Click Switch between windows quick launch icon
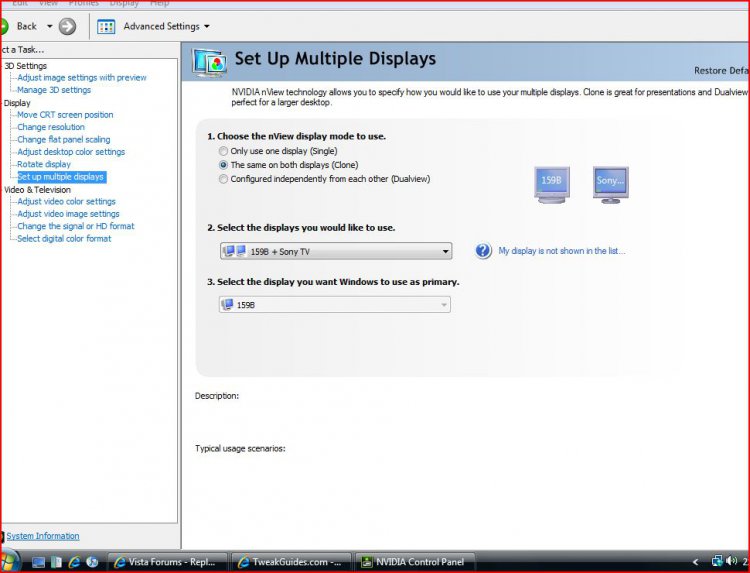750x573 pixels. point(56,562)
